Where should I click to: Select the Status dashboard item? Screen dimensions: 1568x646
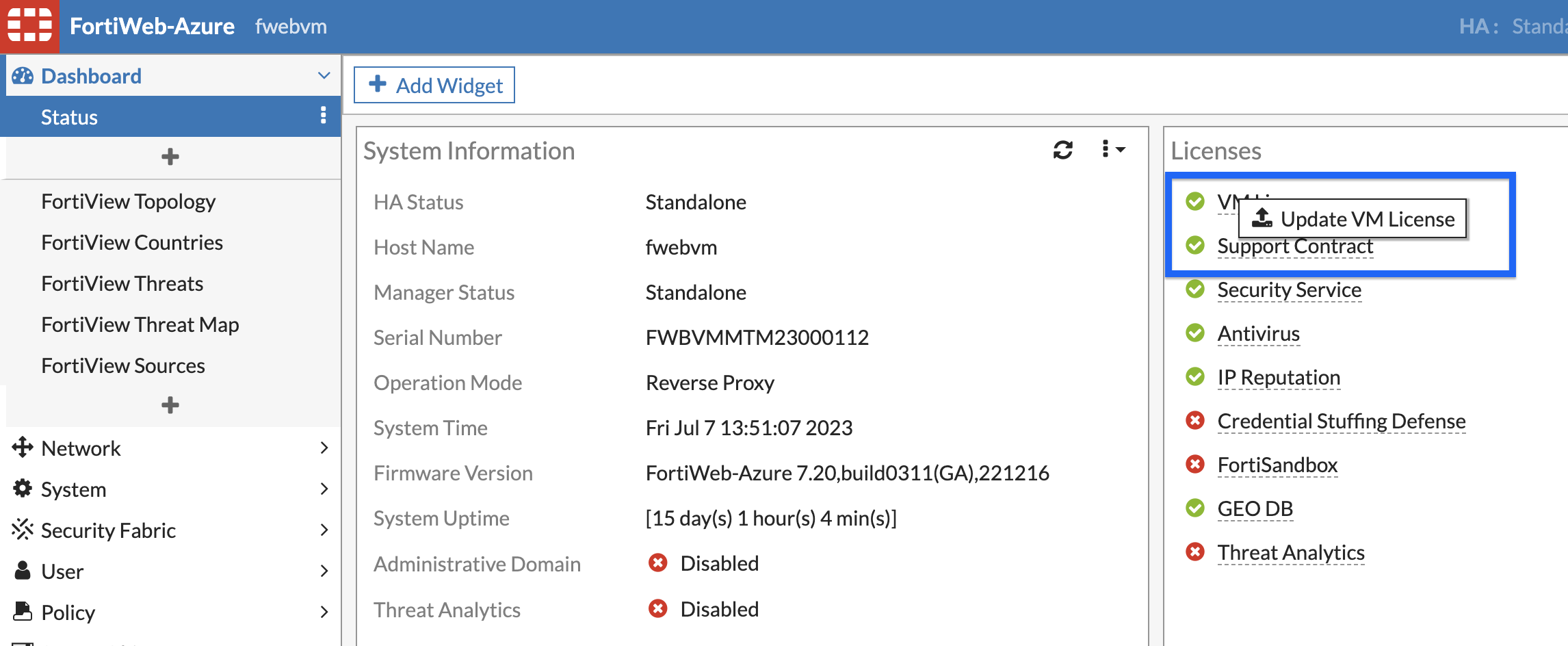[x=170, y=116]
